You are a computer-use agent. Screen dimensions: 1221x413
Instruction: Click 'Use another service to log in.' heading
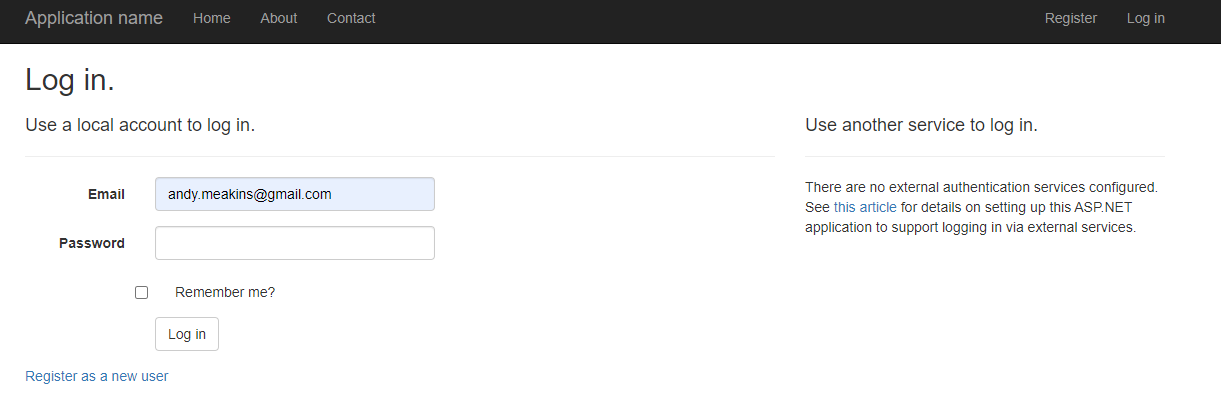921,126
